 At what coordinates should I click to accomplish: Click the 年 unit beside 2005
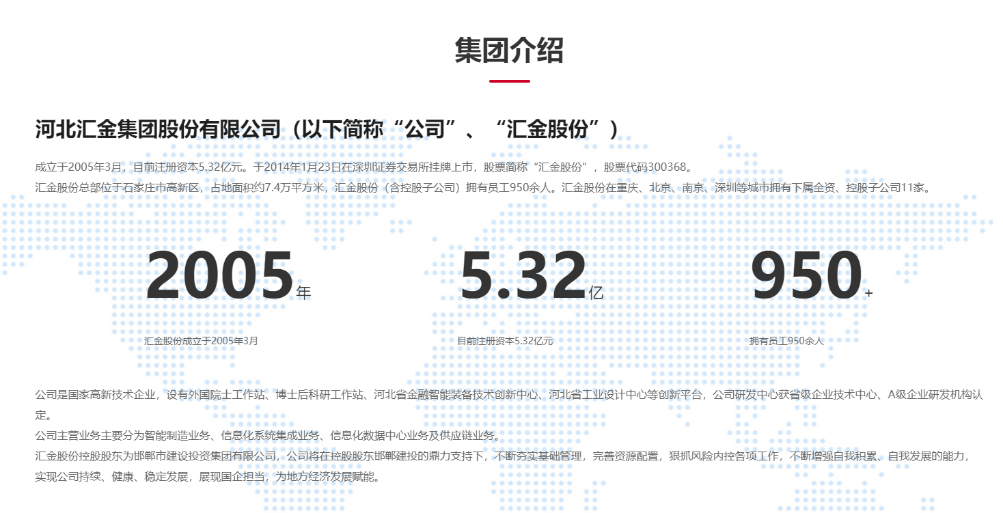(x=304, y=293)
